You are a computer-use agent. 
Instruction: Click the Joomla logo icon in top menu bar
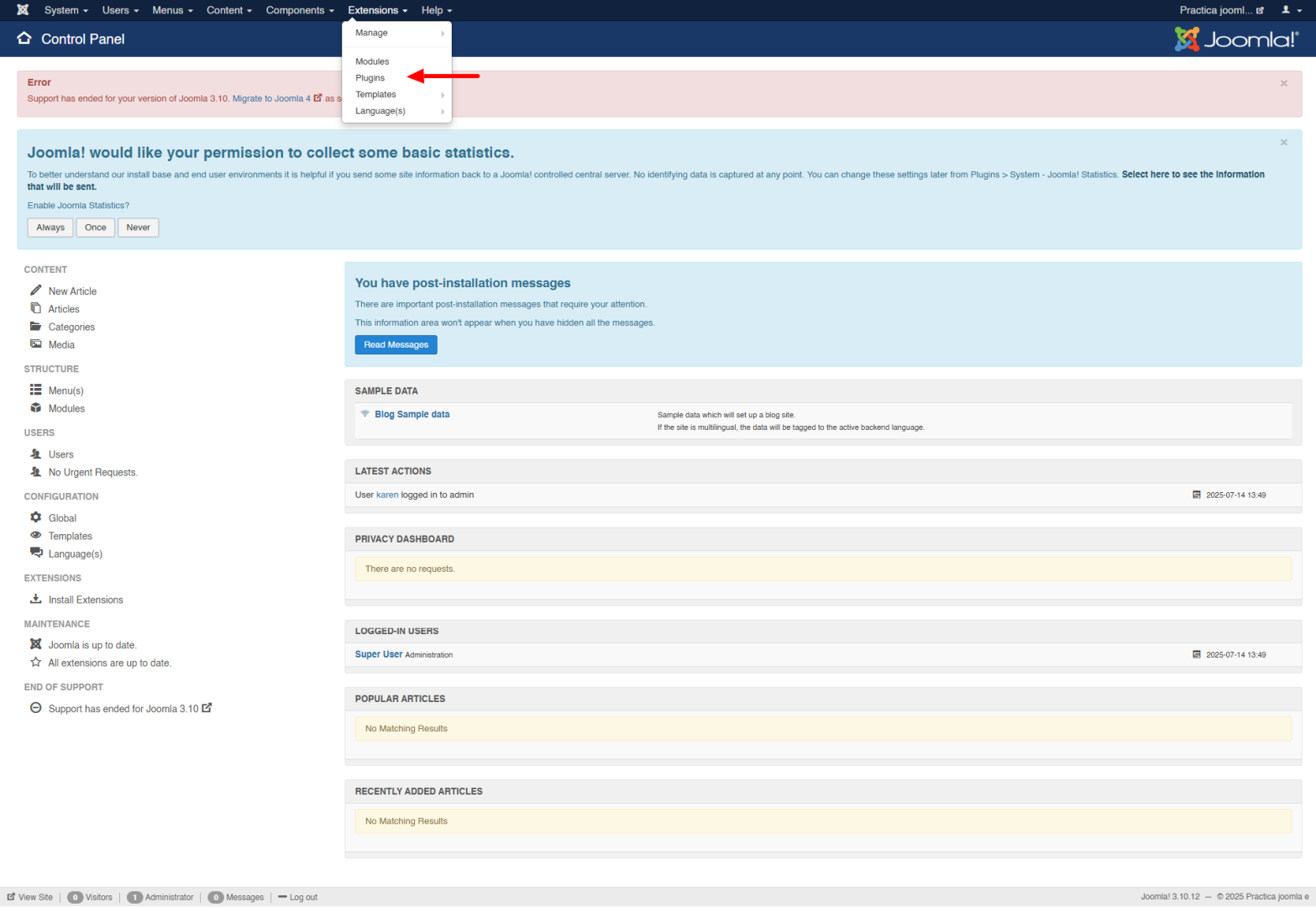pos(23,10)
